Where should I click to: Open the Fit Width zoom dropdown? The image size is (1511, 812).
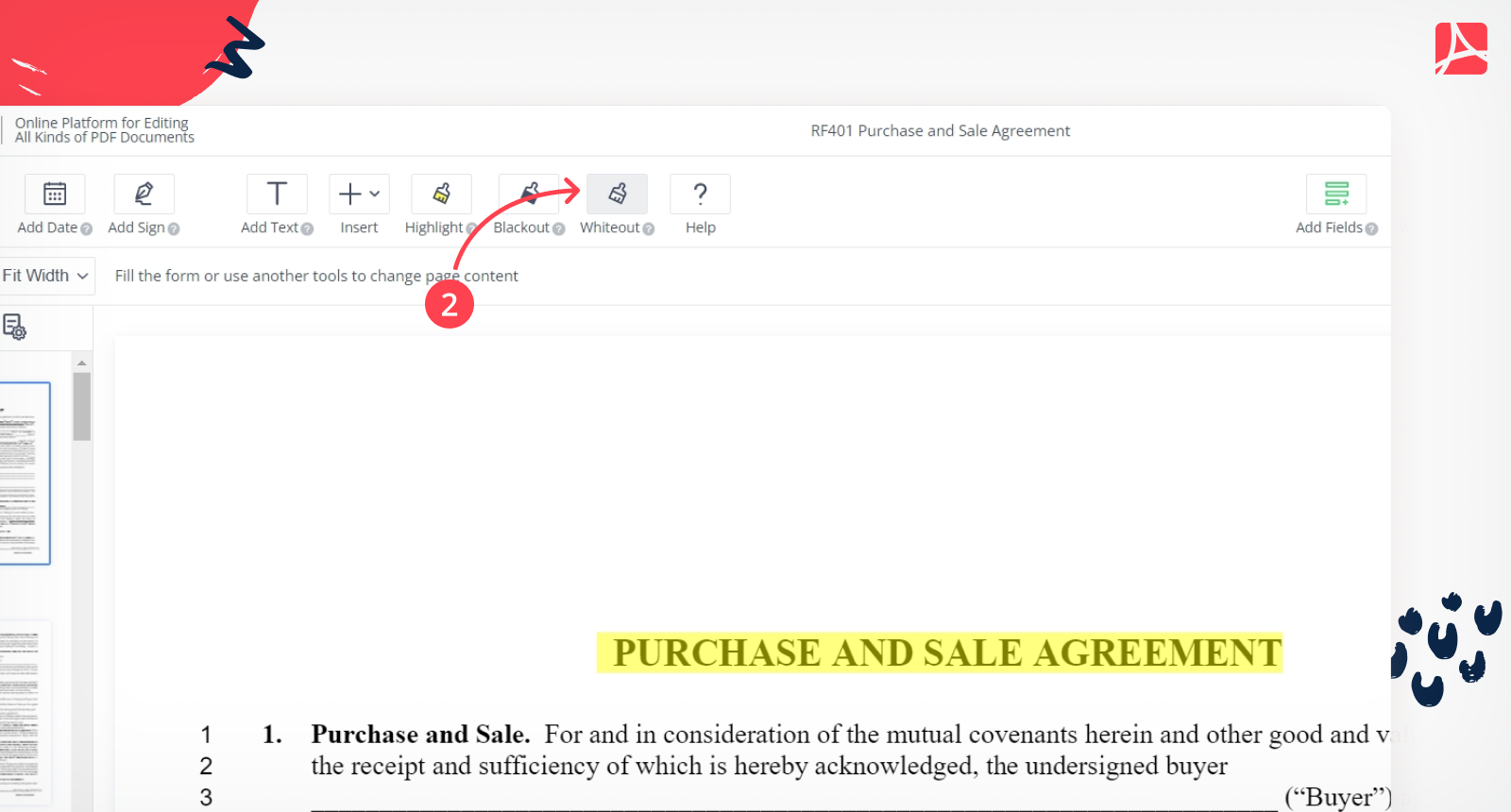[x=45, y=276]
